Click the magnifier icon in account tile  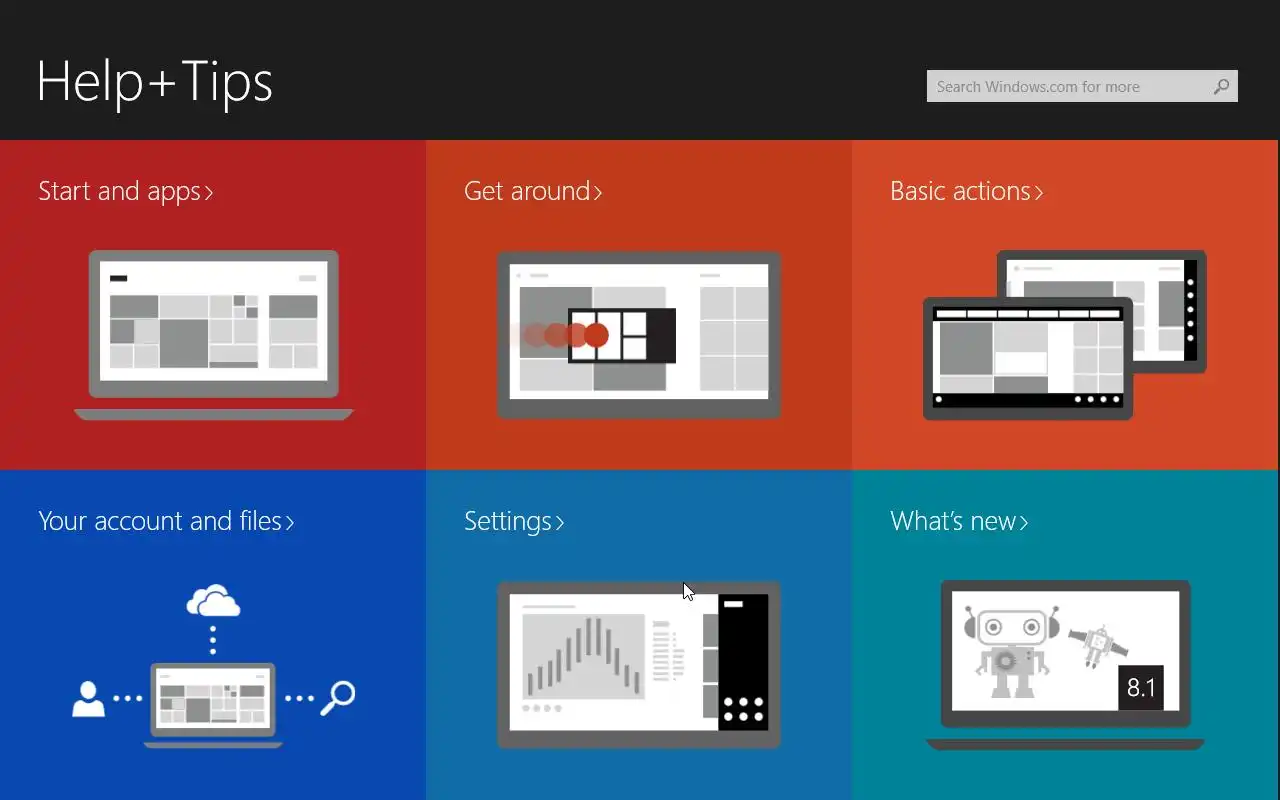(338, 698)
